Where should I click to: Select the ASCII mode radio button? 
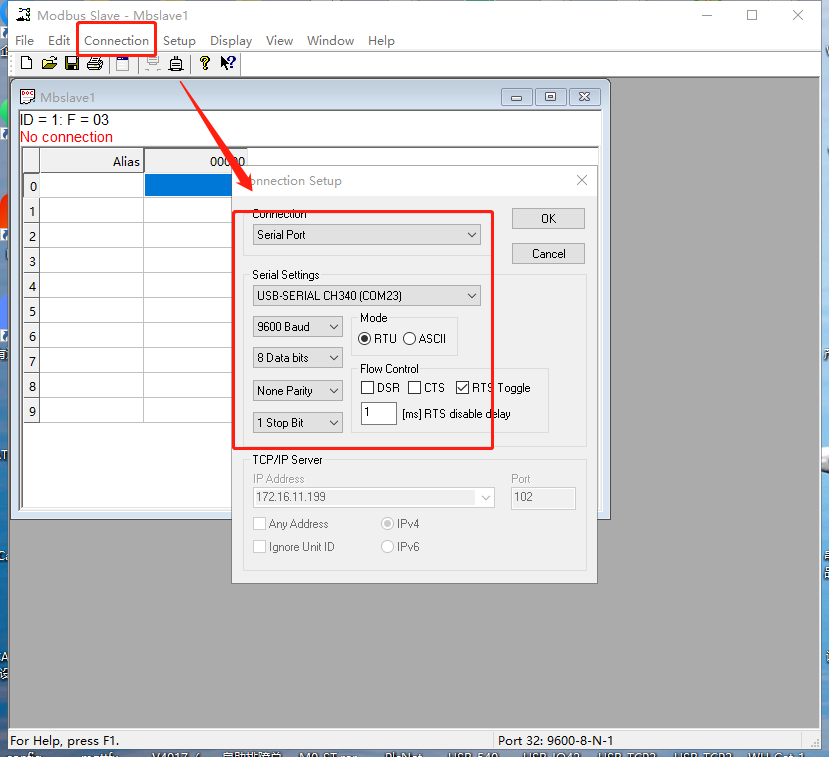point(410,339)
